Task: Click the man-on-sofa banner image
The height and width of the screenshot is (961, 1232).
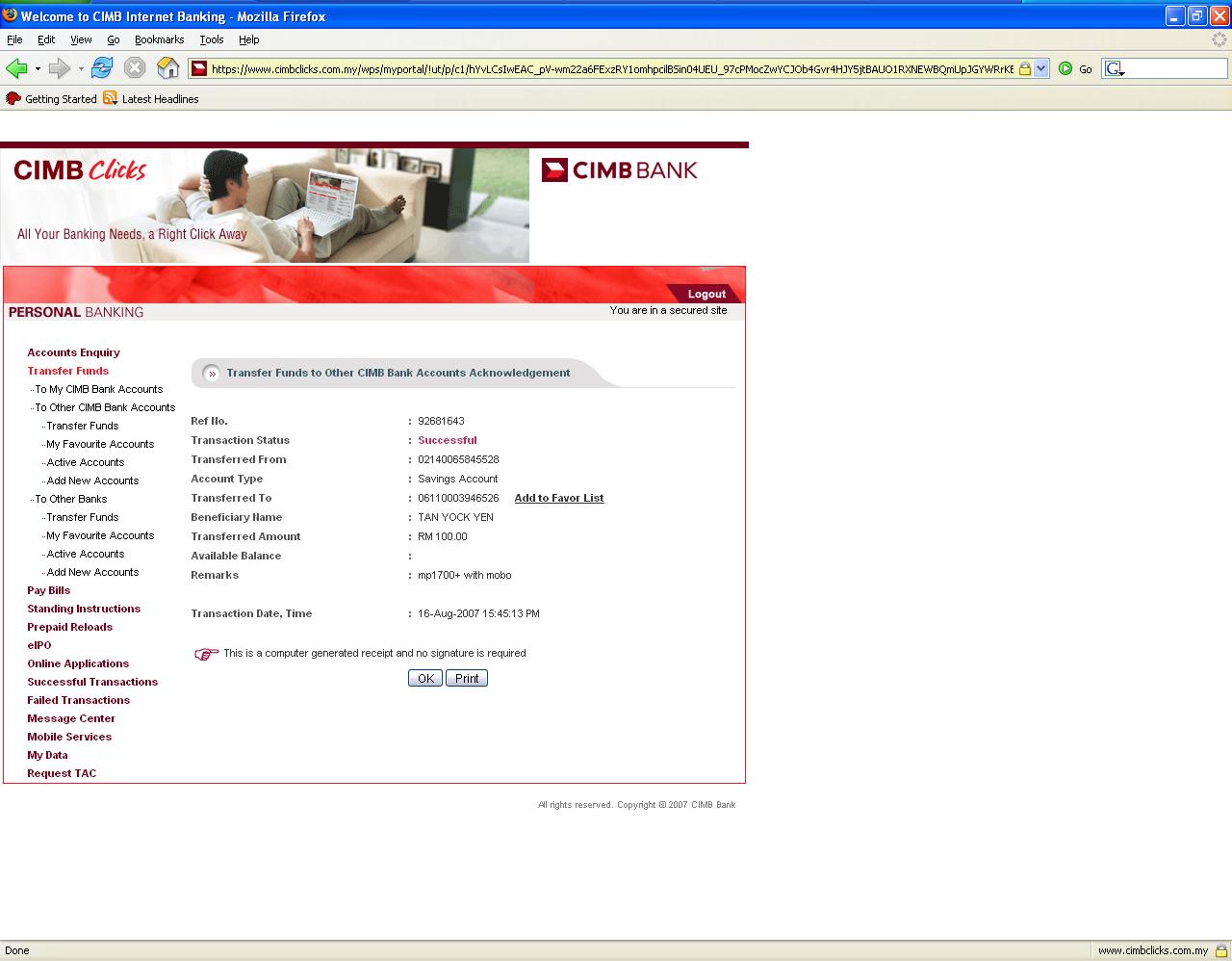Action: pyautogui.click(x=265, y=205)
